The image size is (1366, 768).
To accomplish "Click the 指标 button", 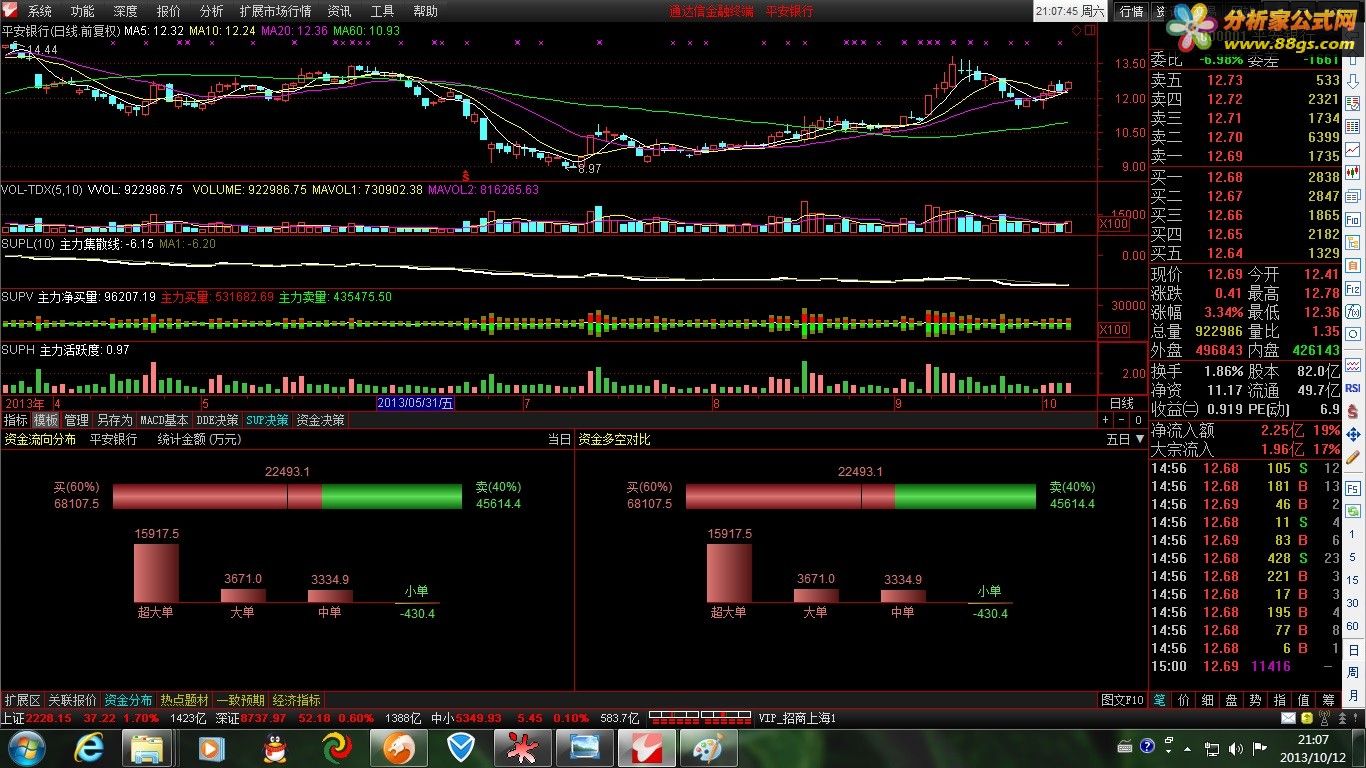I will (x=15, y=420).
